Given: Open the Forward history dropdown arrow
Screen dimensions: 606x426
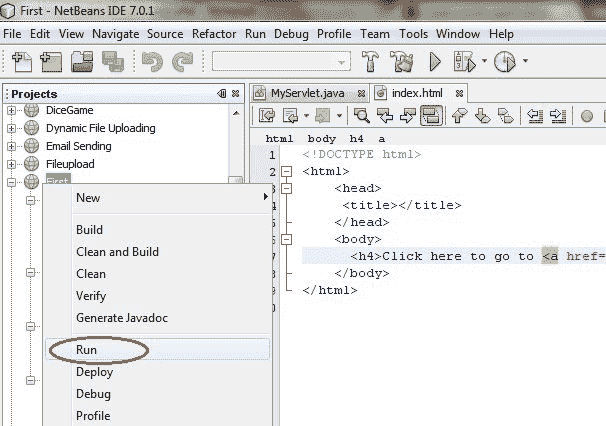Looking at the screenshot, I should click(x=339, y=115).
